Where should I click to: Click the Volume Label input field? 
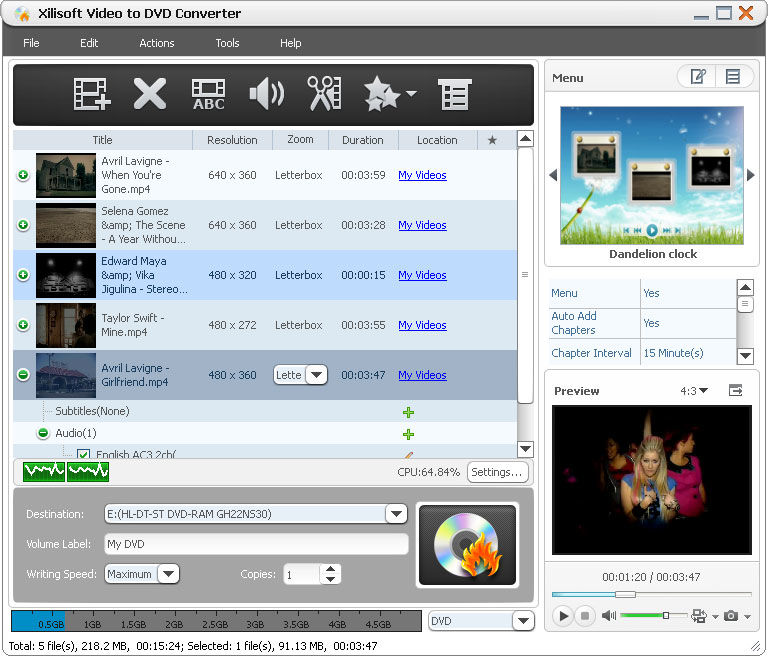point(256,544)
